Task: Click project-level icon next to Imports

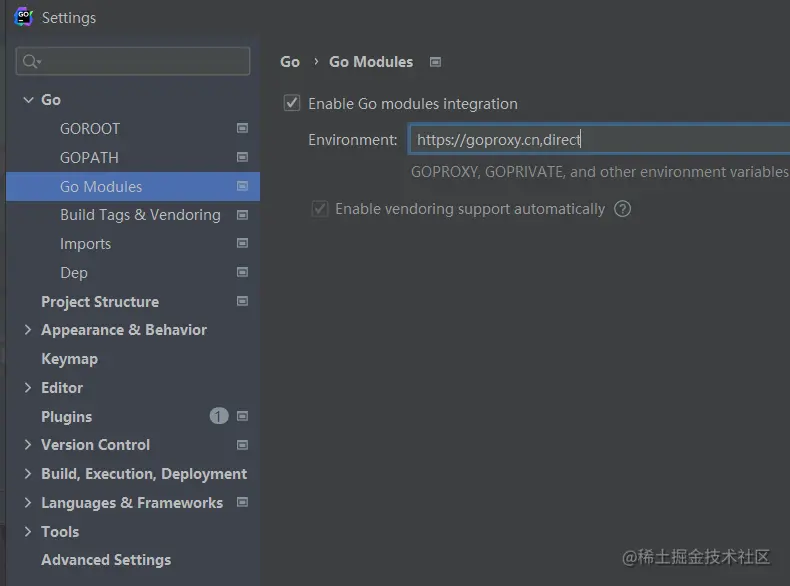Action: [242, 244]
